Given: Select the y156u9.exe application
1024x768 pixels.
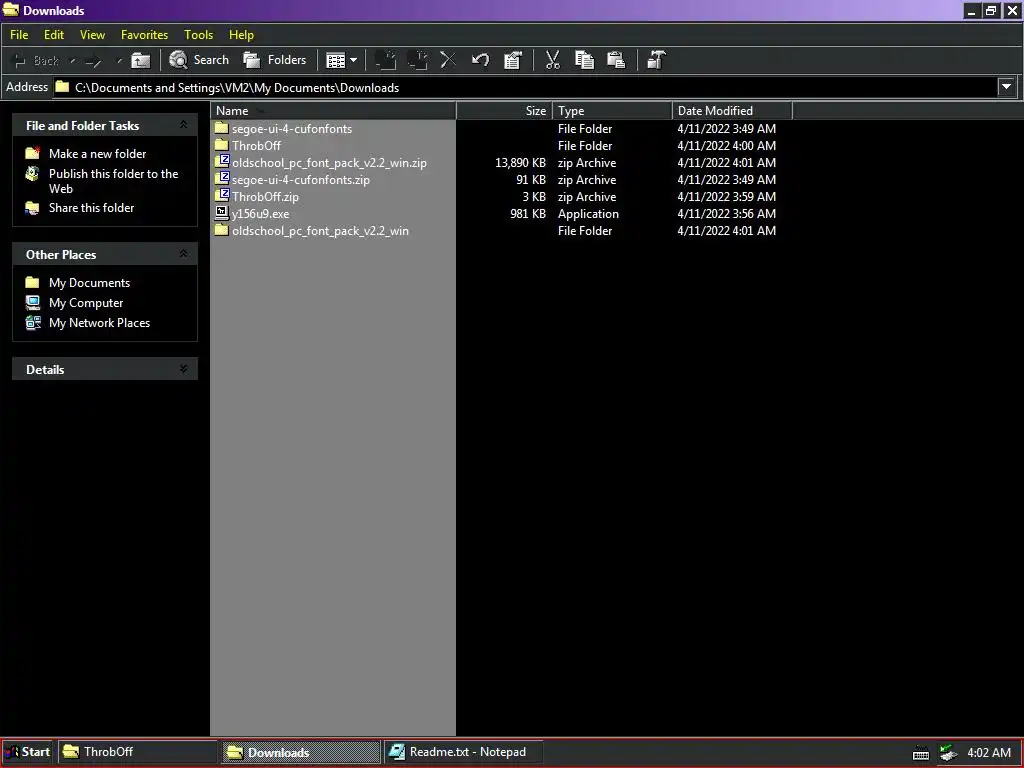Looking at the screenshot, I should [x=260, y=214].
